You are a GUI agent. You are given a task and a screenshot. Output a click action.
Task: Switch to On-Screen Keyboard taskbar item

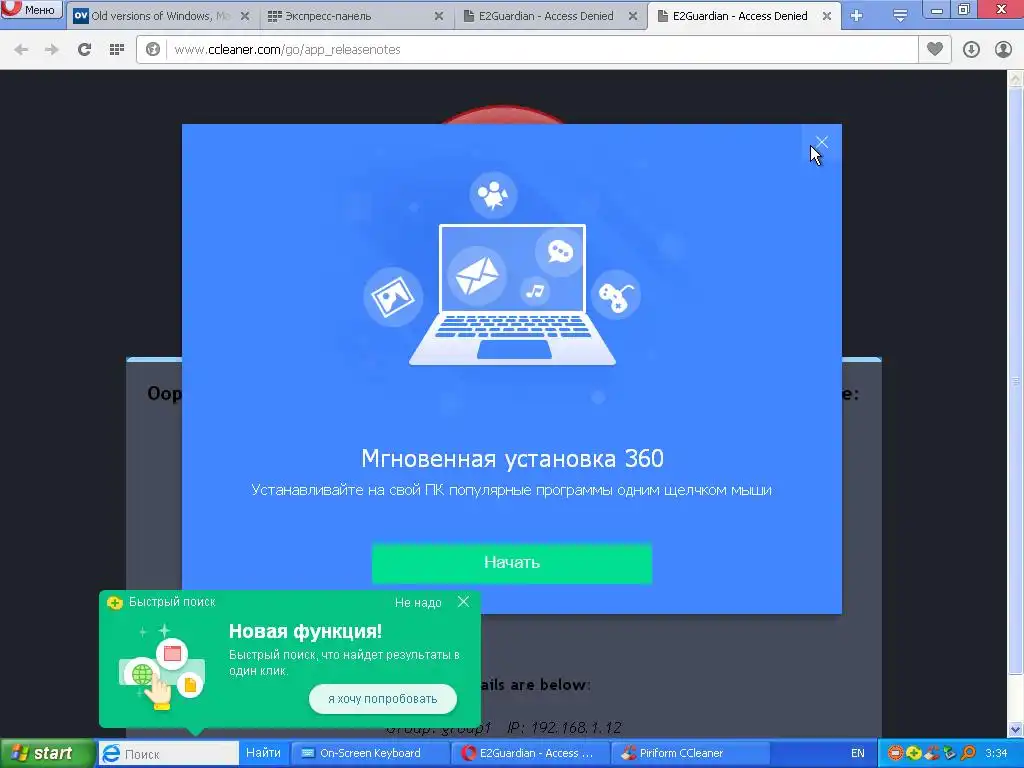370,753
